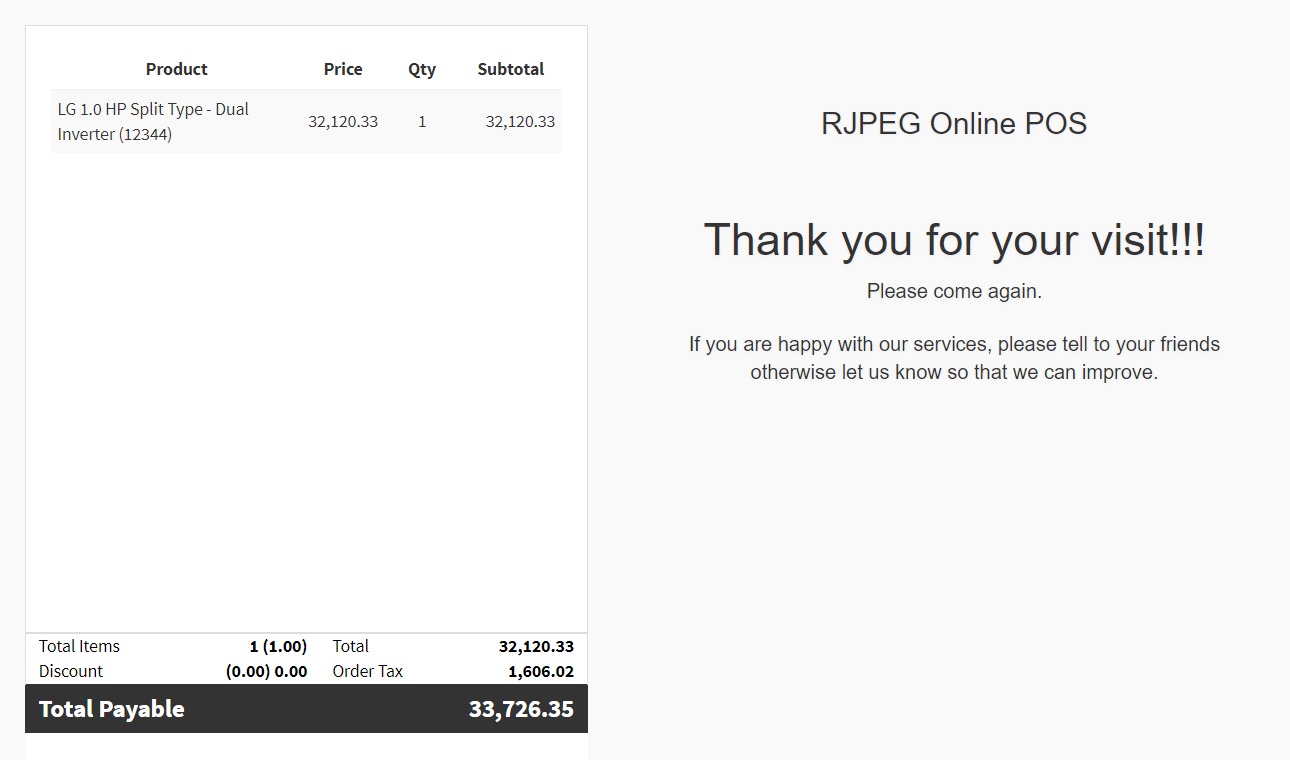Select the 1 (1.00) total items value
The width and height of the screenshot is (1290, 760).
tap(278, 647)
